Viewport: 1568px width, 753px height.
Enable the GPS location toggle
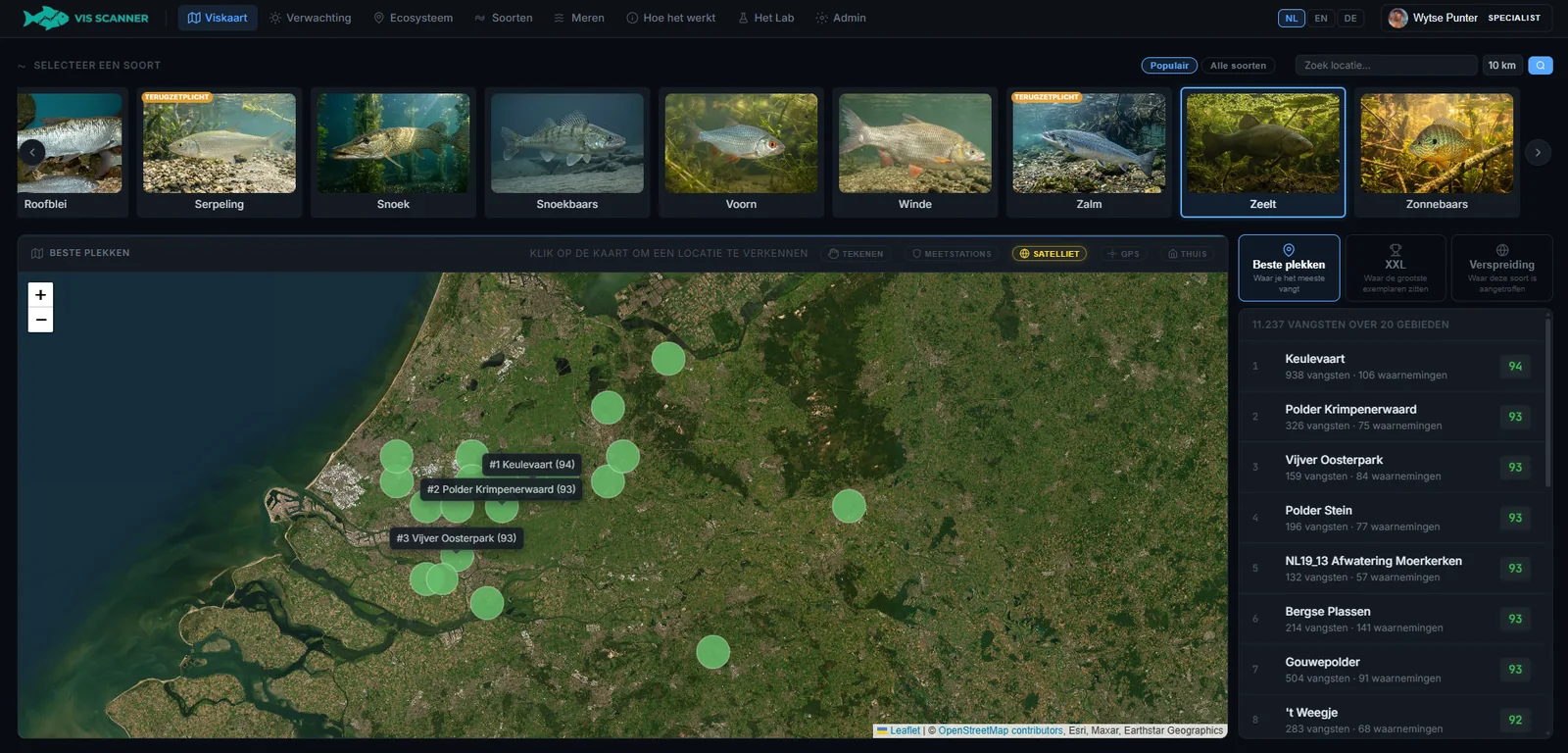coord(1123,253)
